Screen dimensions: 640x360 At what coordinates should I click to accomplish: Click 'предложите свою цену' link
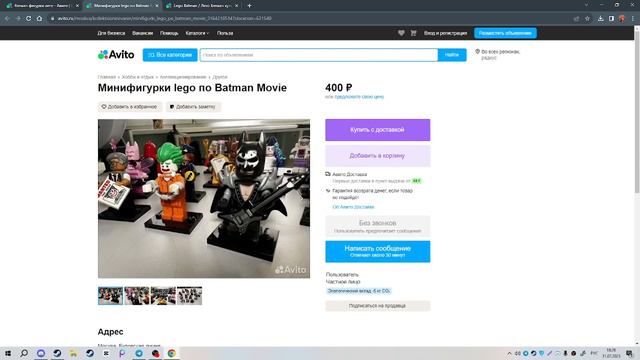(x=359, y=97)
